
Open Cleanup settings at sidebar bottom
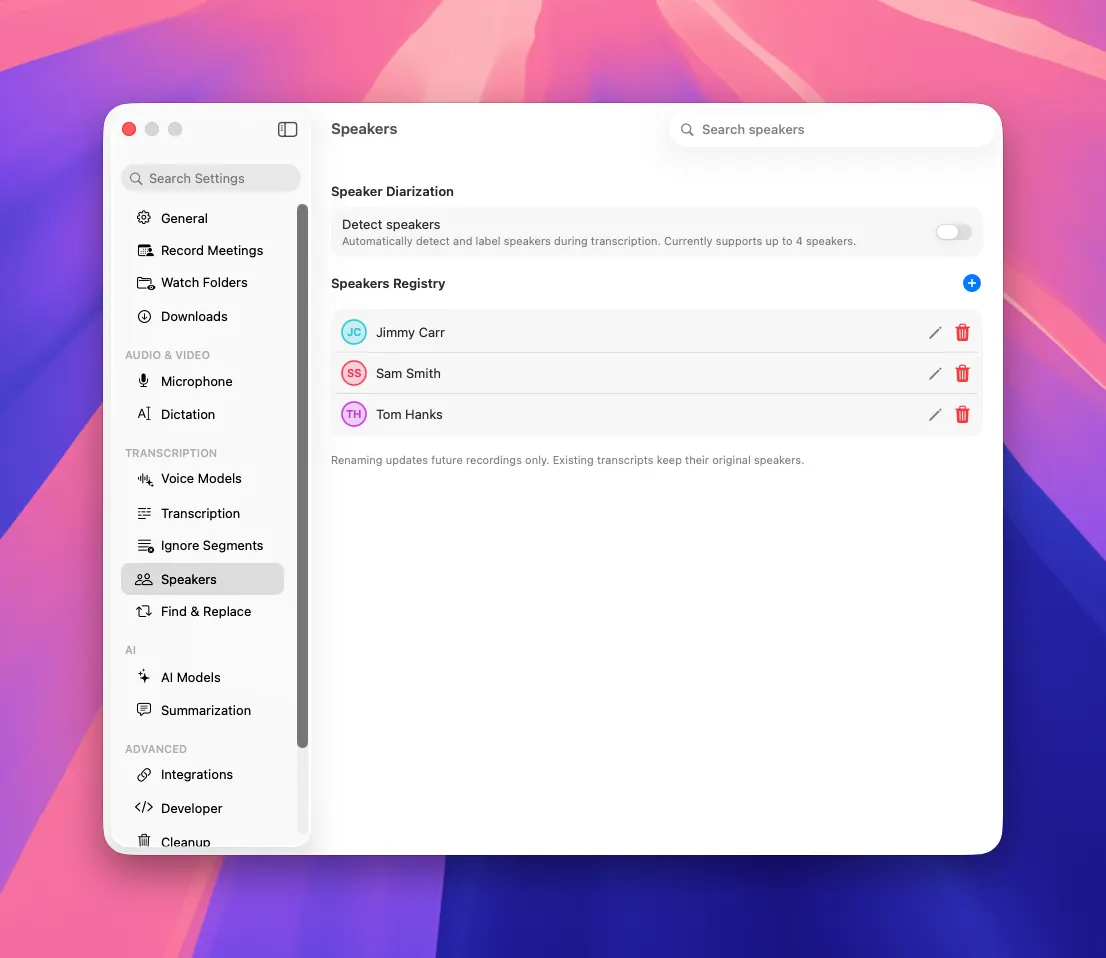coord(202,839)
